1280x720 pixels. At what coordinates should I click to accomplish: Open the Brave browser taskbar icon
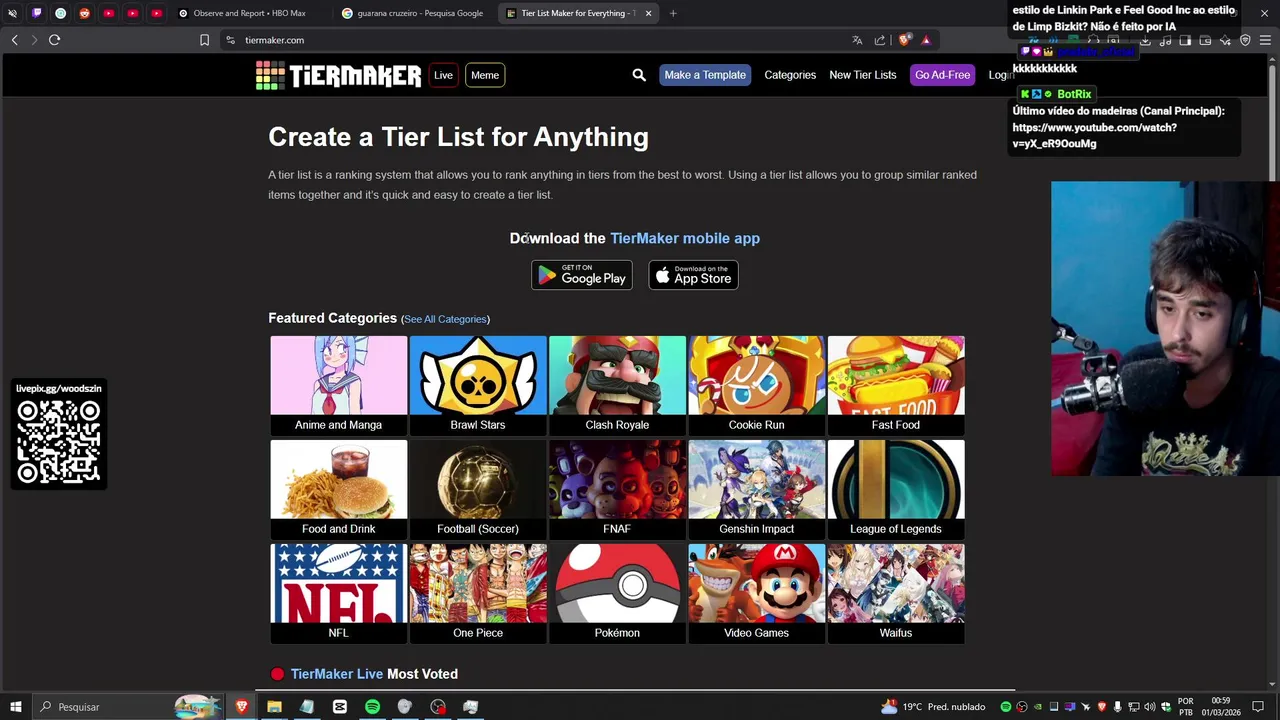coord(241,707)
